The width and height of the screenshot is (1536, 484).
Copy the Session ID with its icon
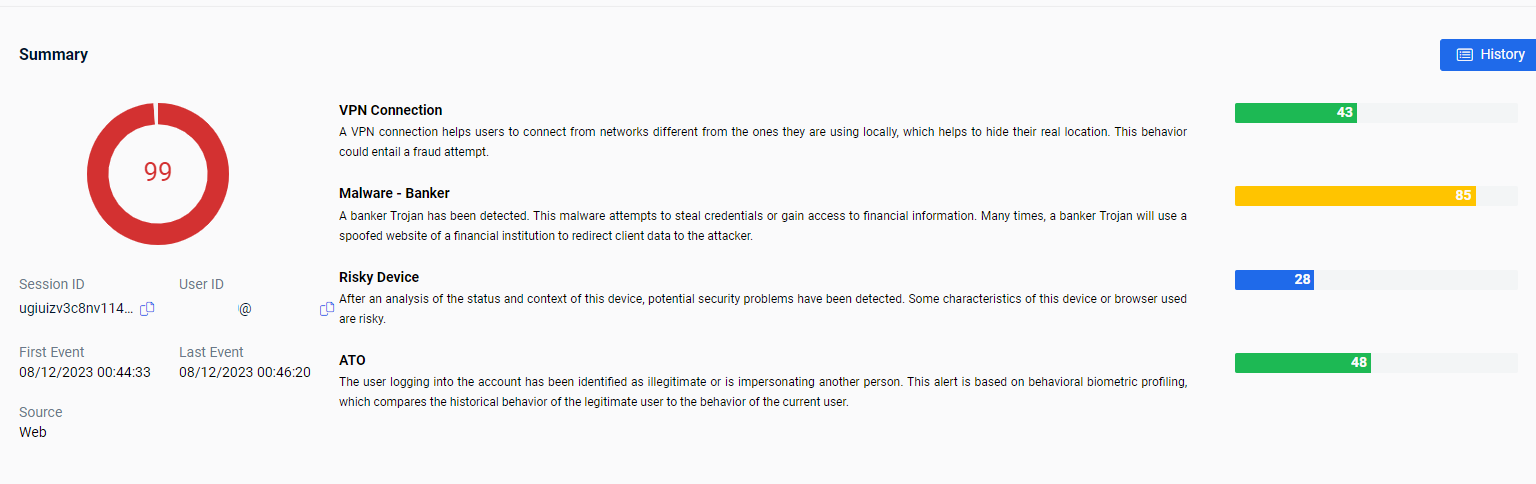click(x=147, y=309)
